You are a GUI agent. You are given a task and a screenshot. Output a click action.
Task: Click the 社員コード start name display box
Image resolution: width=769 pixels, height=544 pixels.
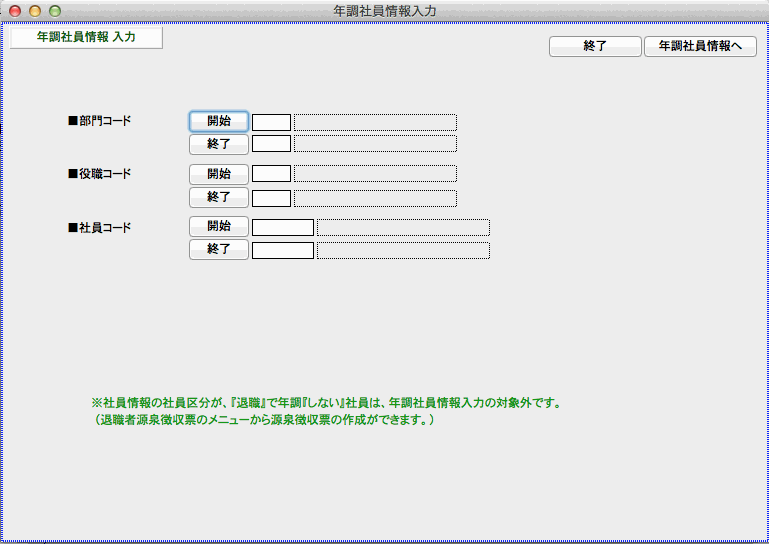(403, 227)
